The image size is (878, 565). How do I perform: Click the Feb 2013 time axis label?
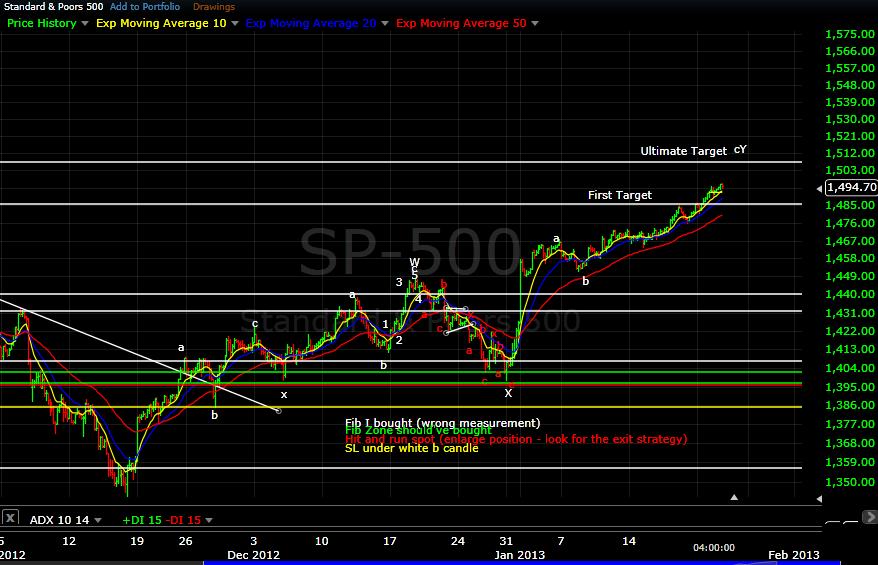click(793, 554)
